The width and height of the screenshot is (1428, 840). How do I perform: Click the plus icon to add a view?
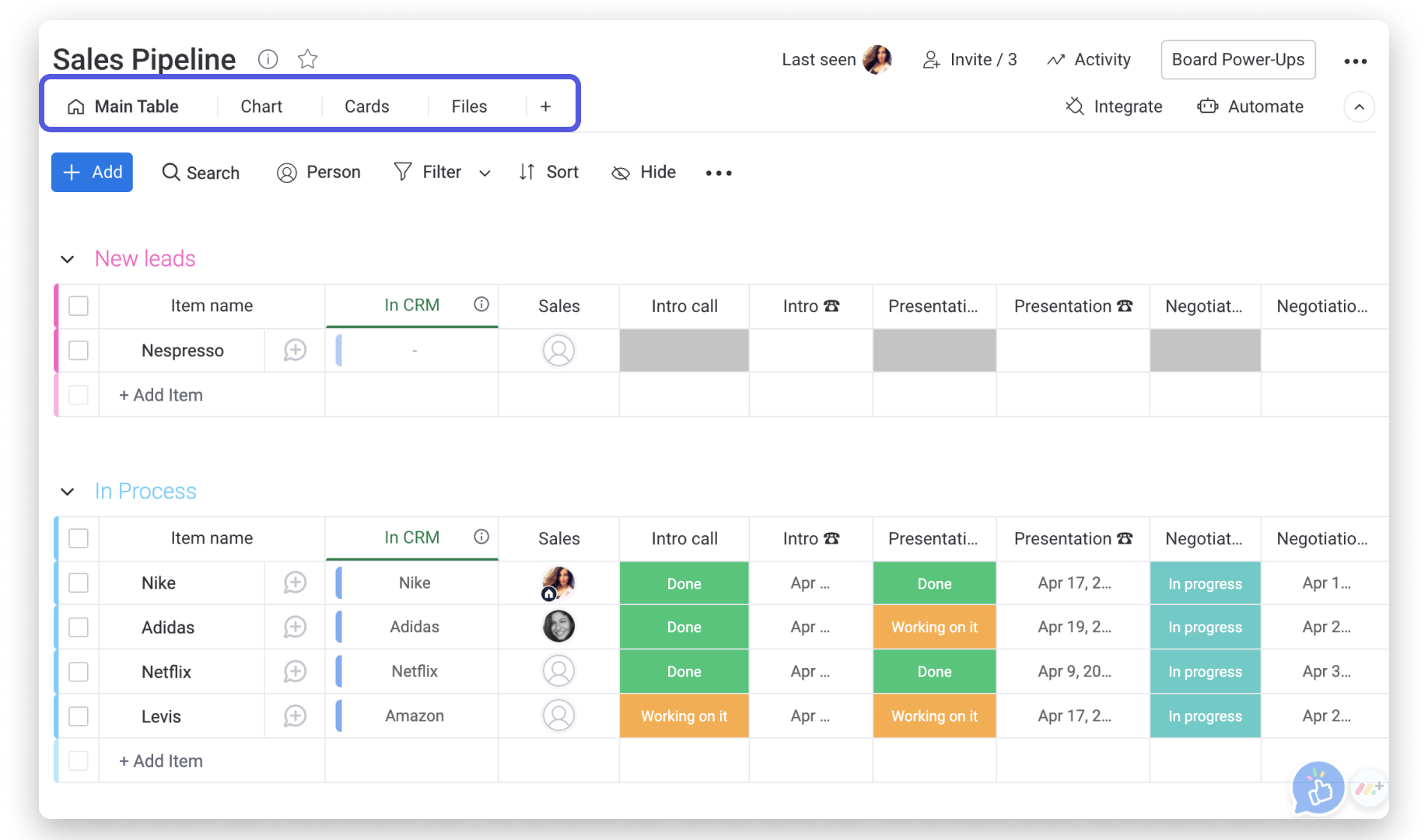[x=545, y=107]
